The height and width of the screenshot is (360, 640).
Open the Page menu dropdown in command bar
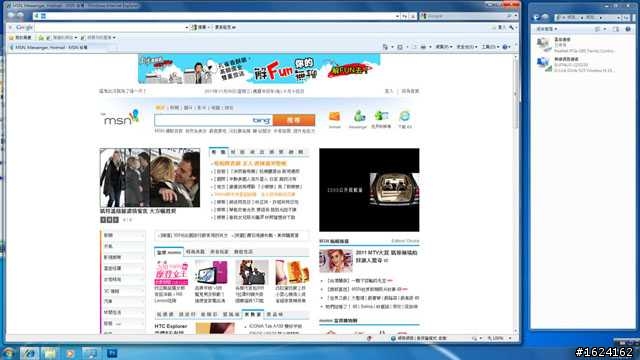(444, 47)
